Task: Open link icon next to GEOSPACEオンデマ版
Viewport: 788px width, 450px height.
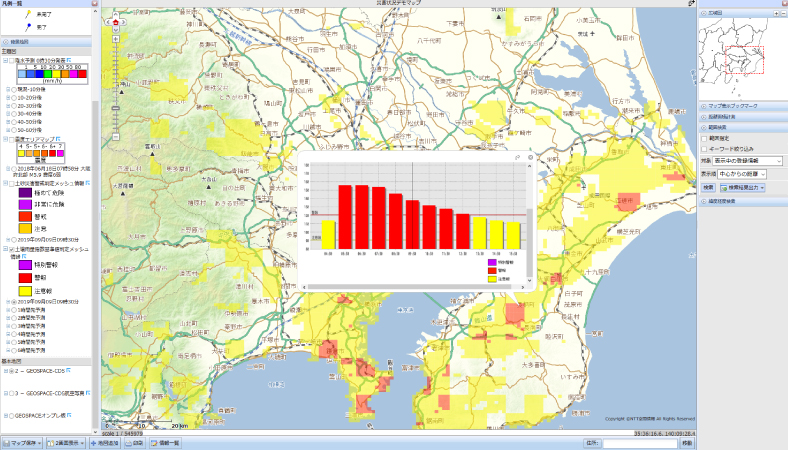Action: [x=69, y=415]
